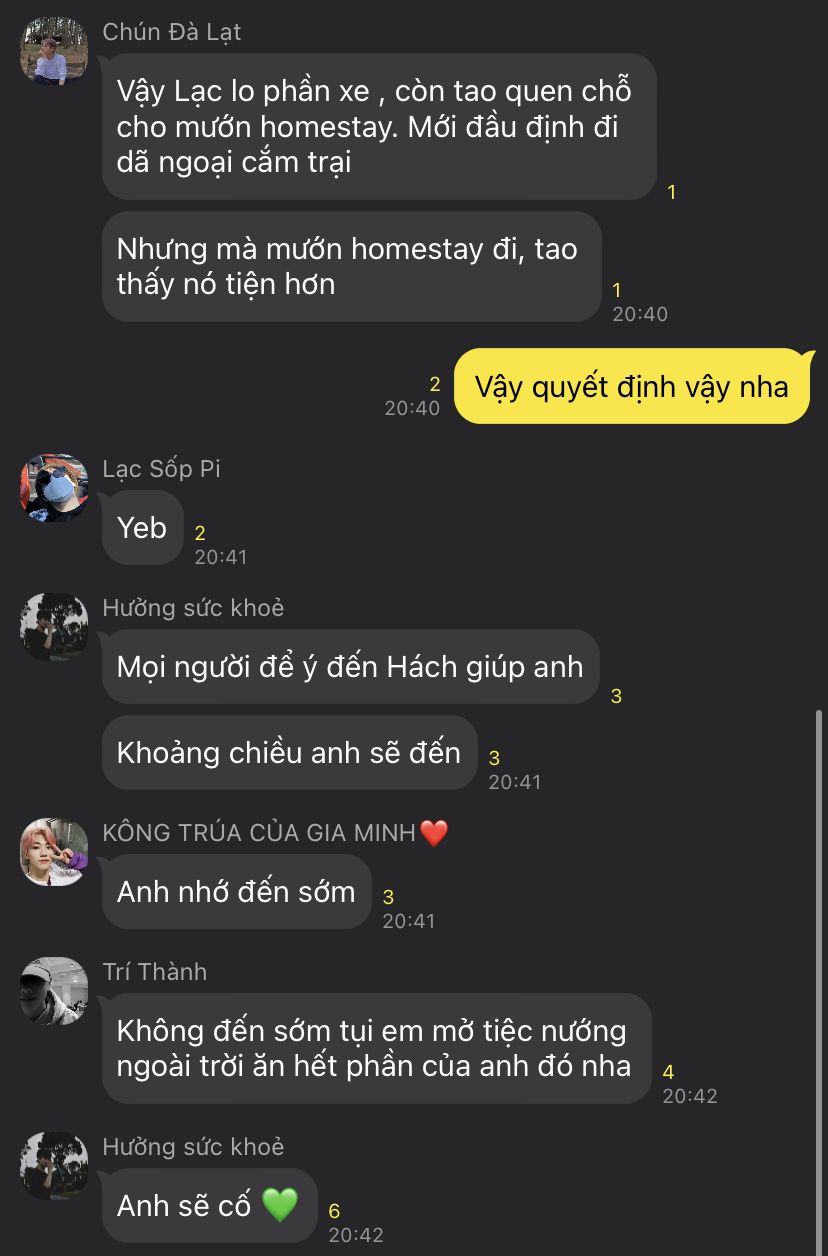Tap 'Khoảng chiều anh sẽ đến' bubble
Screen dimensions: 828x1256
(290, 753)
